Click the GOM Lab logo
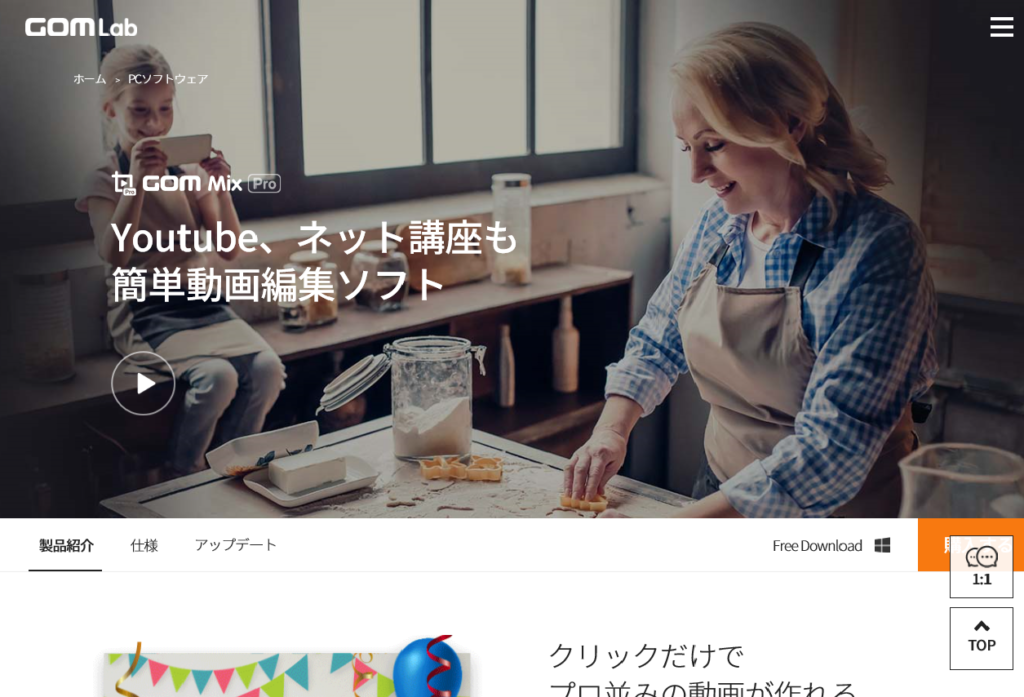This screenshot has width=1024, height=697. 81,27
